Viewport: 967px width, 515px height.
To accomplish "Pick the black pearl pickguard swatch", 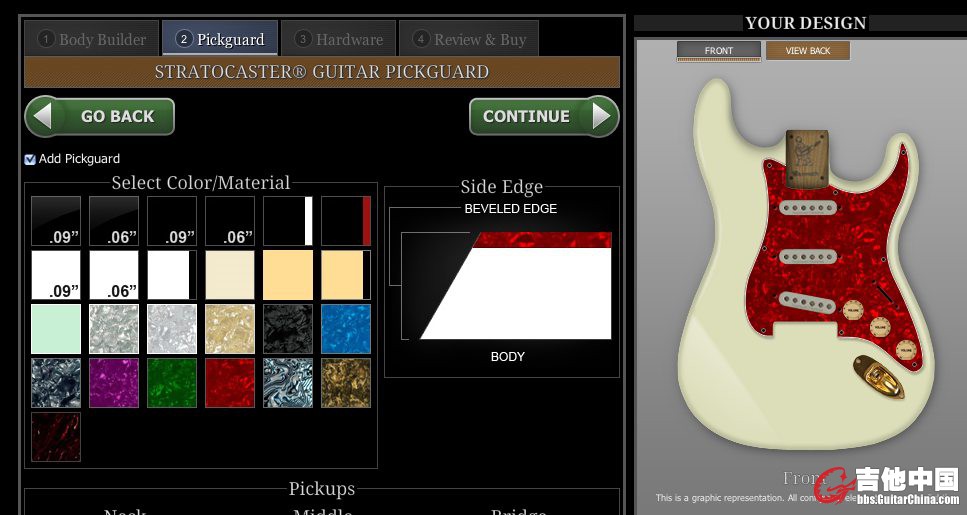I will tap(288, 330).
